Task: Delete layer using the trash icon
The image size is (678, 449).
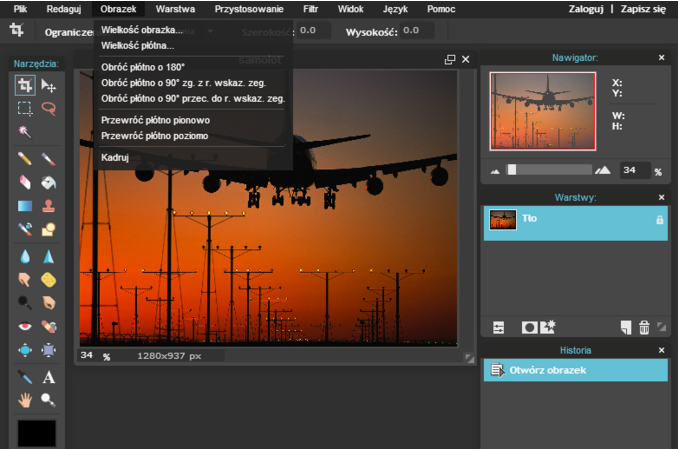Action: pyautogui.click(x=644, y=327)
